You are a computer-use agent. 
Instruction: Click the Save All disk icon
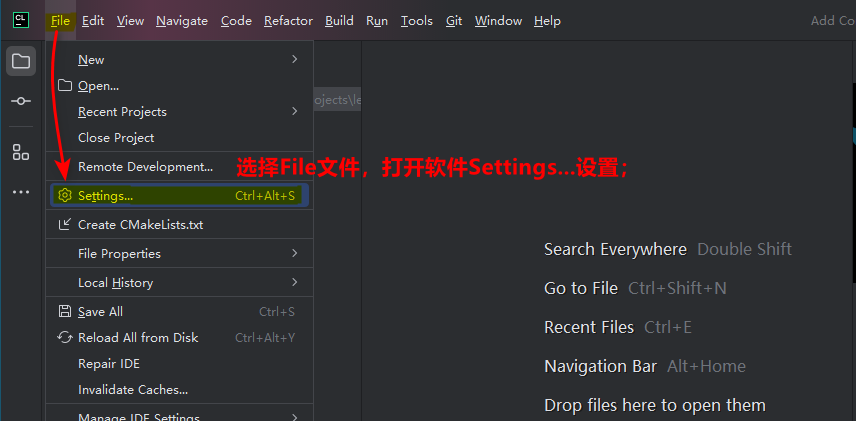(65, 312)
